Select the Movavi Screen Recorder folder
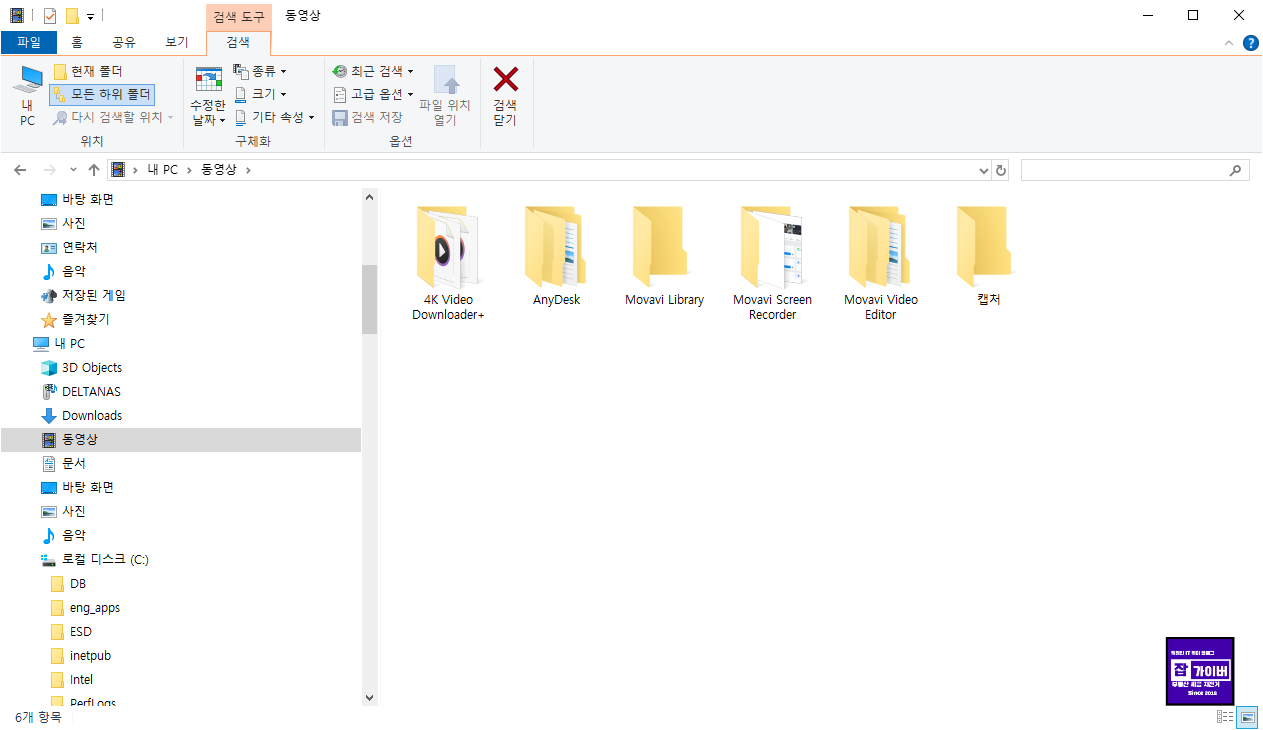This screenshot has height=730, width=1263. click(772, 263)
